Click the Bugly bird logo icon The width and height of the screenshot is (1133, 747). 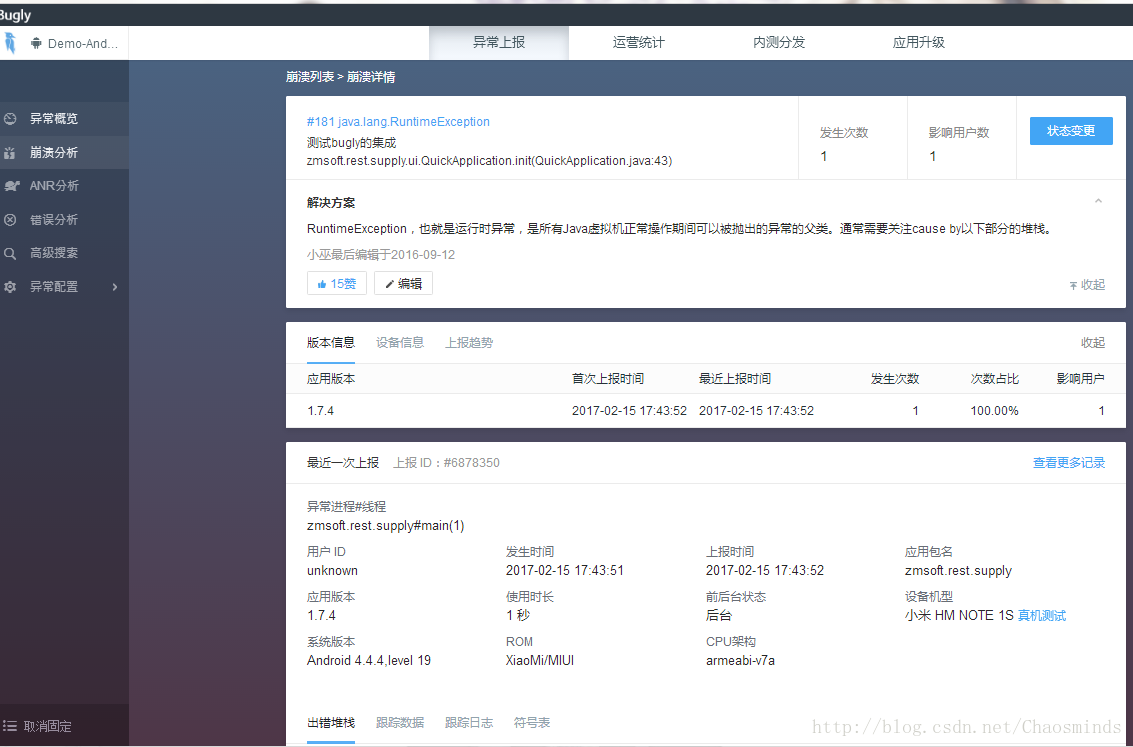click(9, 43)
